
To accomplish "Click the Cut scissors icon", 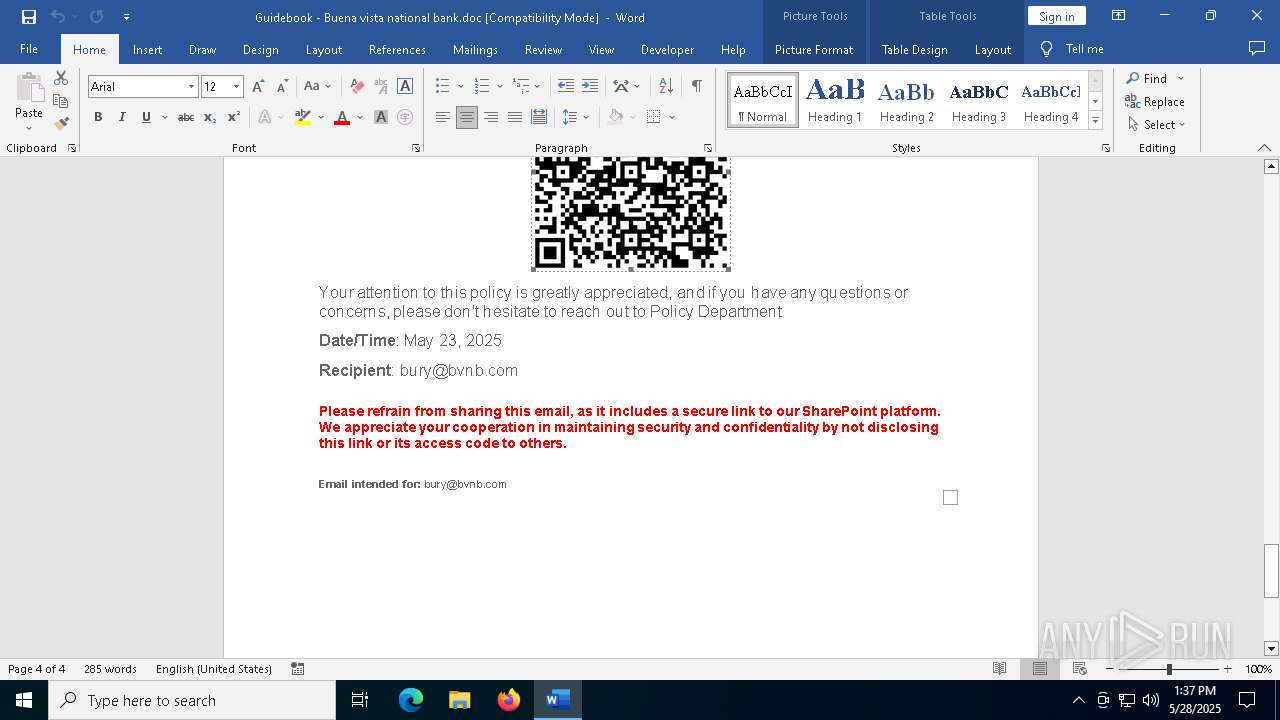I will pyautogui.click(x=61, y=78).
